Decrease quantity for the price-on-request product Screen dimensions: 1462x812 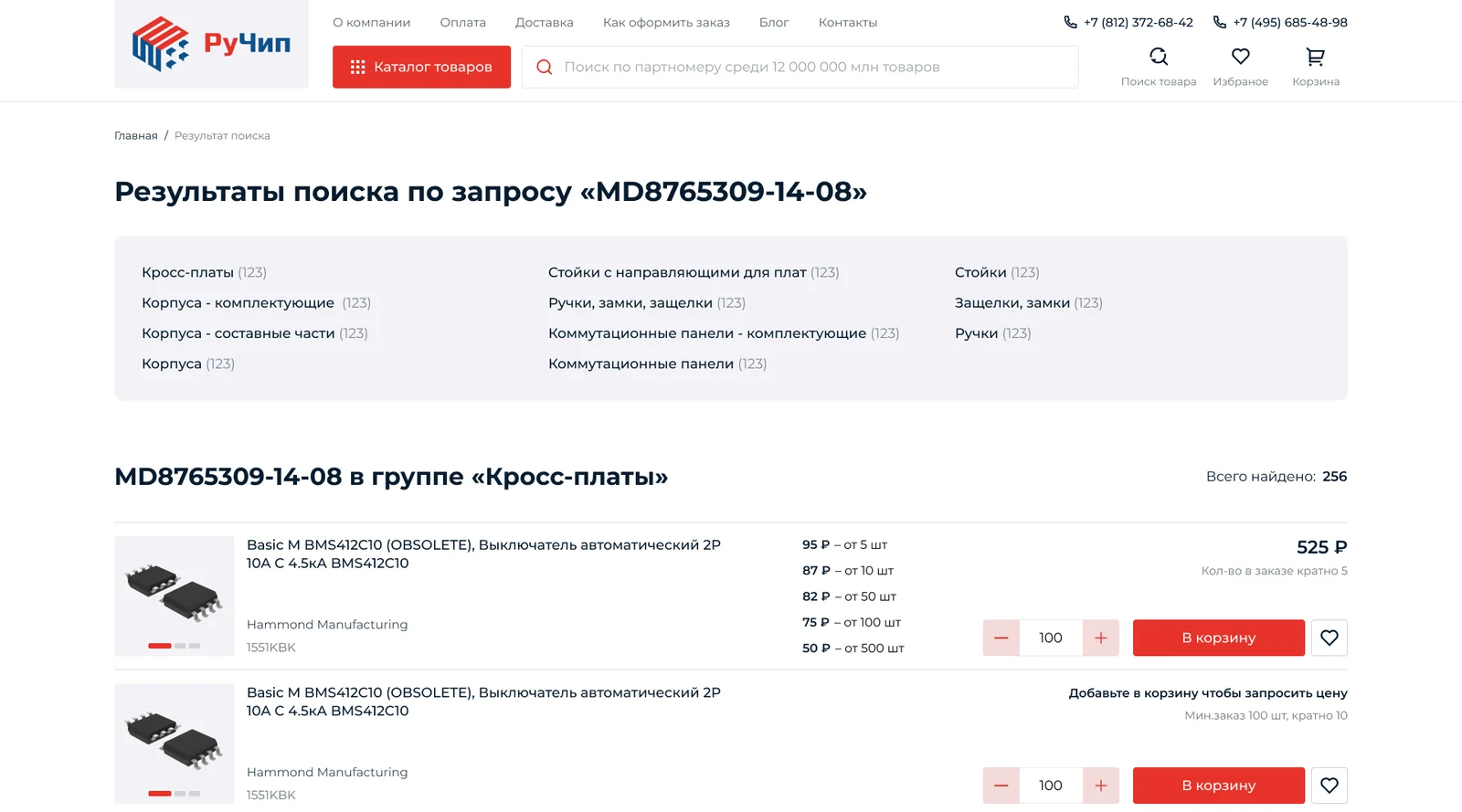pyautogui.click(x=1001, y=786)
